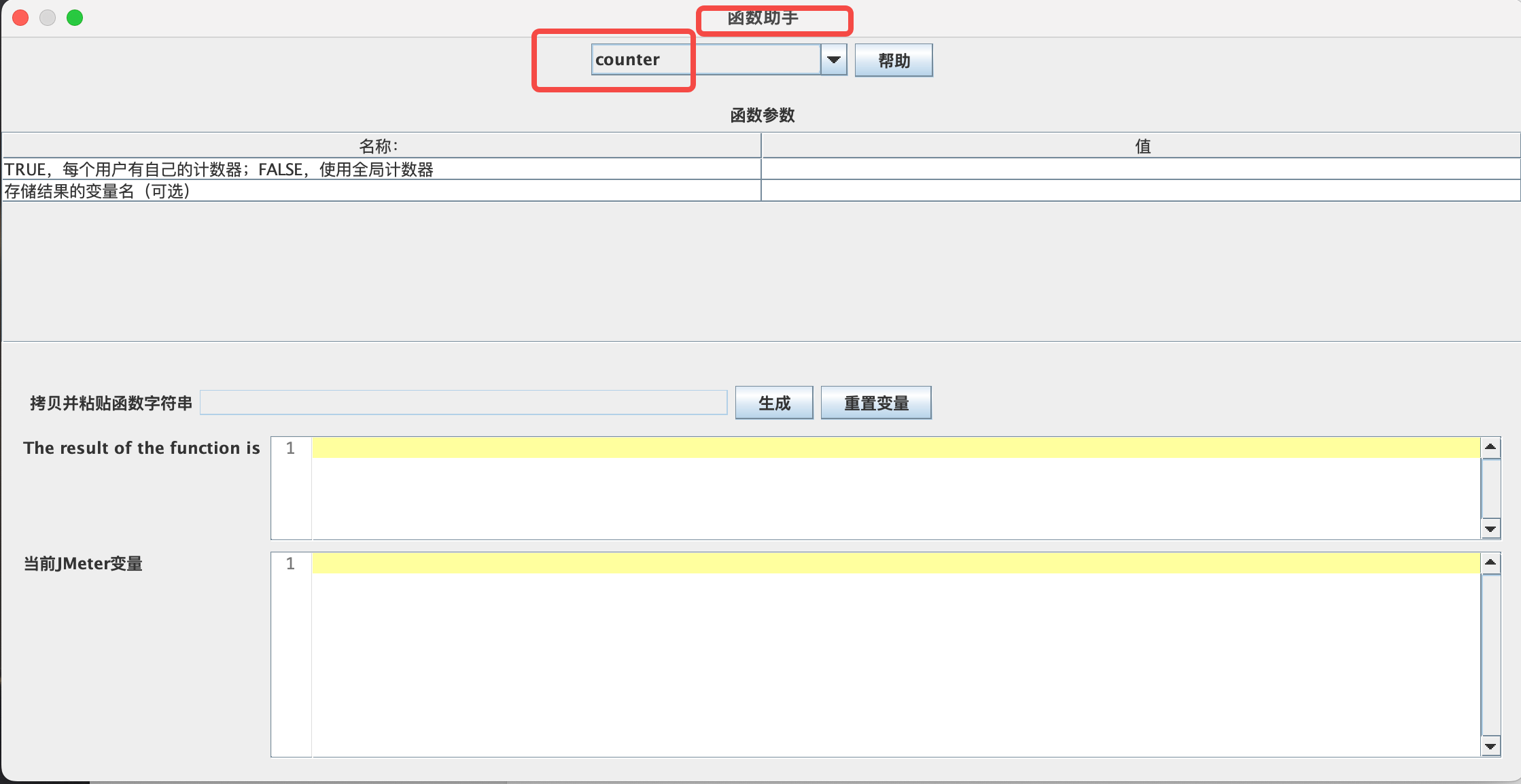Select the value cell for 存储结果的变量名 row

click(x=1140, y=191)
